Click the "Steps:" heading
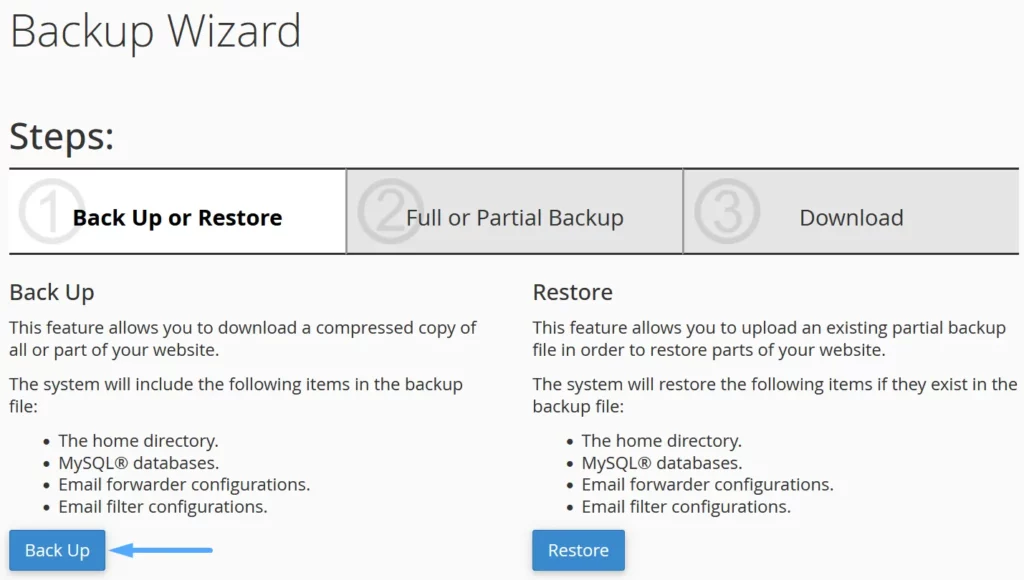Screen dimensions: 1024x580 [x=62, y=136]
